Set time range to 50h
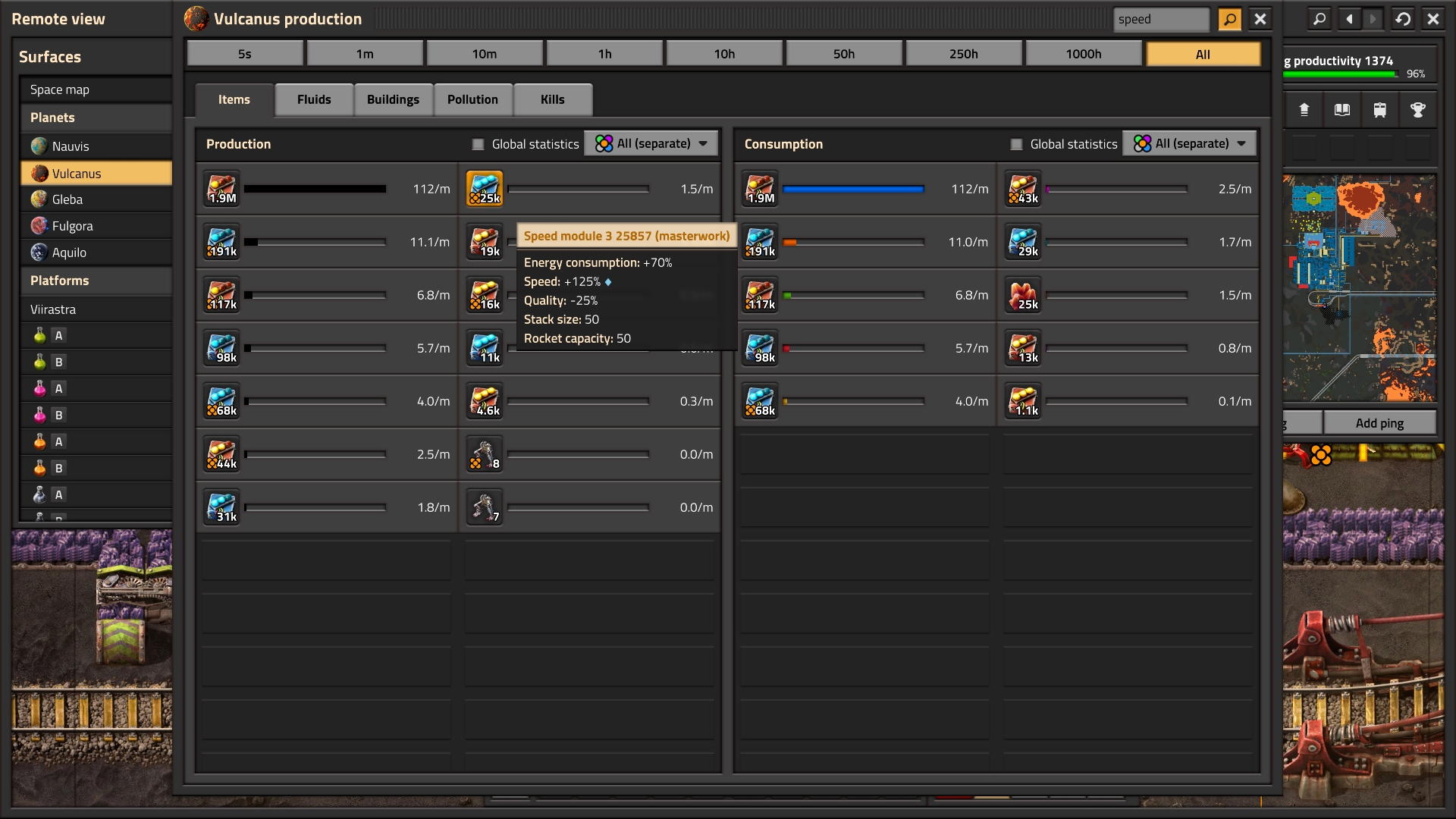This screenshot has width=1456, height=819. (844, 54)
